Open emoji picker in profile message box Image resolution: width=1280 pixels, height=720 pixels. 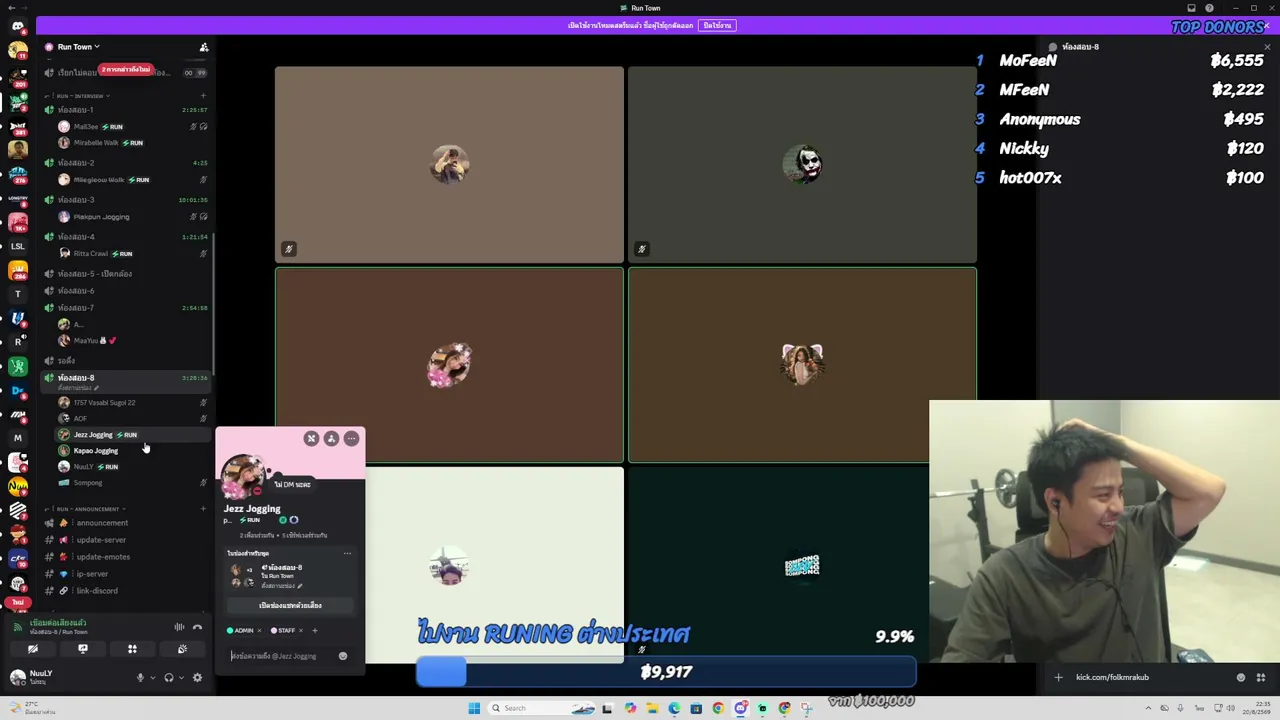click(x=343, y=656)
